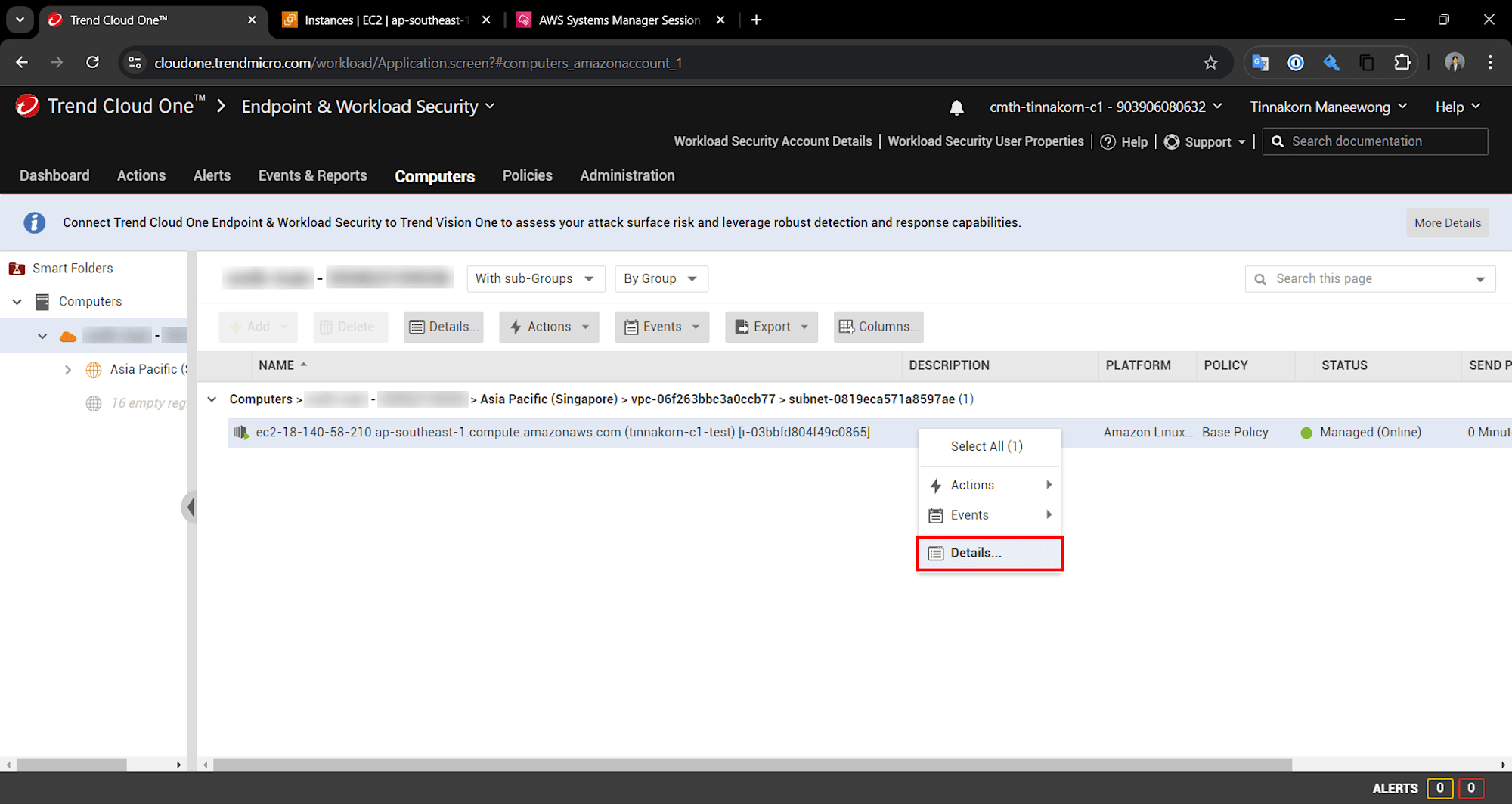Viewport: 1512px width, 804px height.
Task: Open Workload Security User Properties link
Action: point(986,141)
